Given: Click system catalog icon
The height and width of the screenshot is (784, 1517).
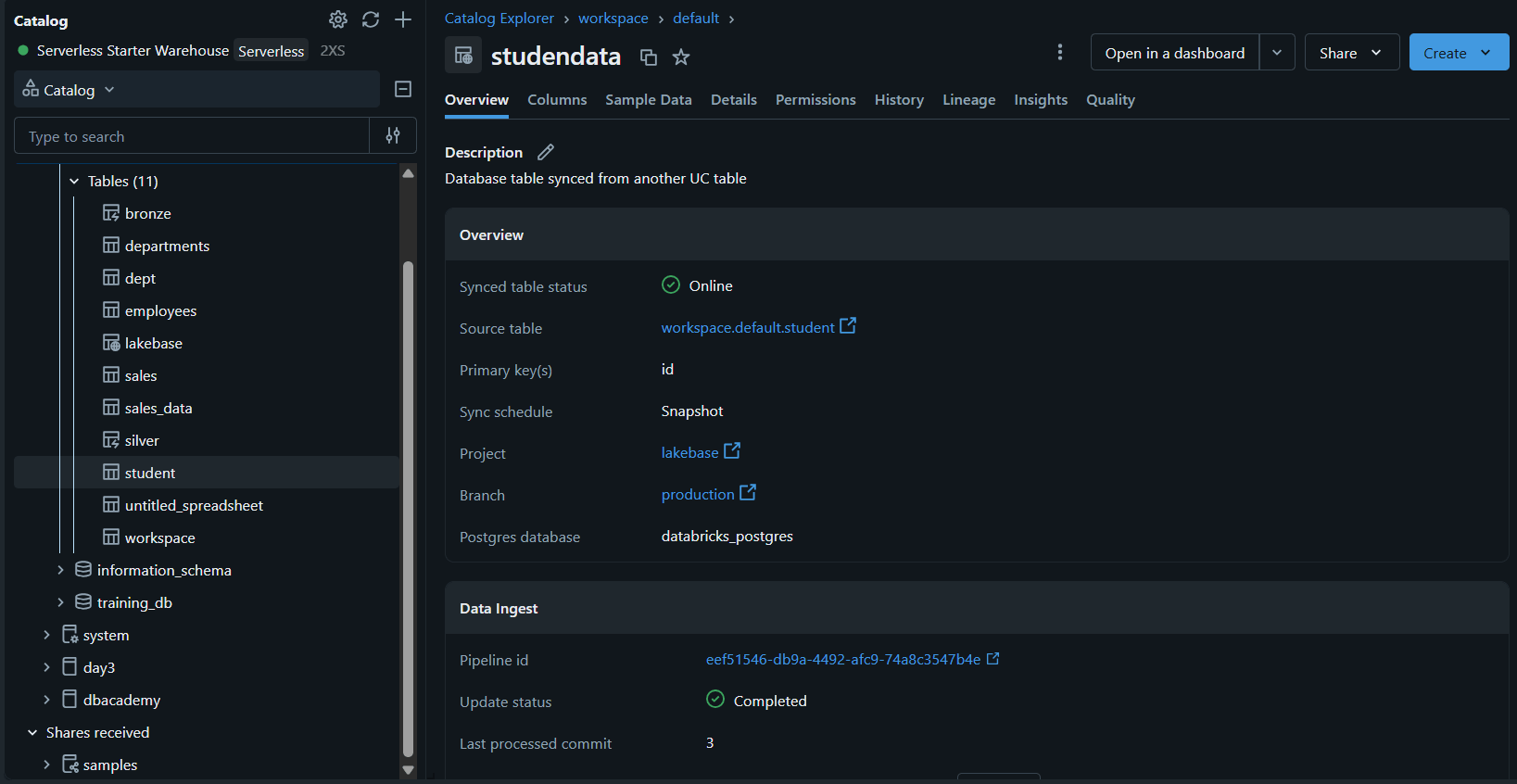Looking at the screenshot, I should point(70,635).
